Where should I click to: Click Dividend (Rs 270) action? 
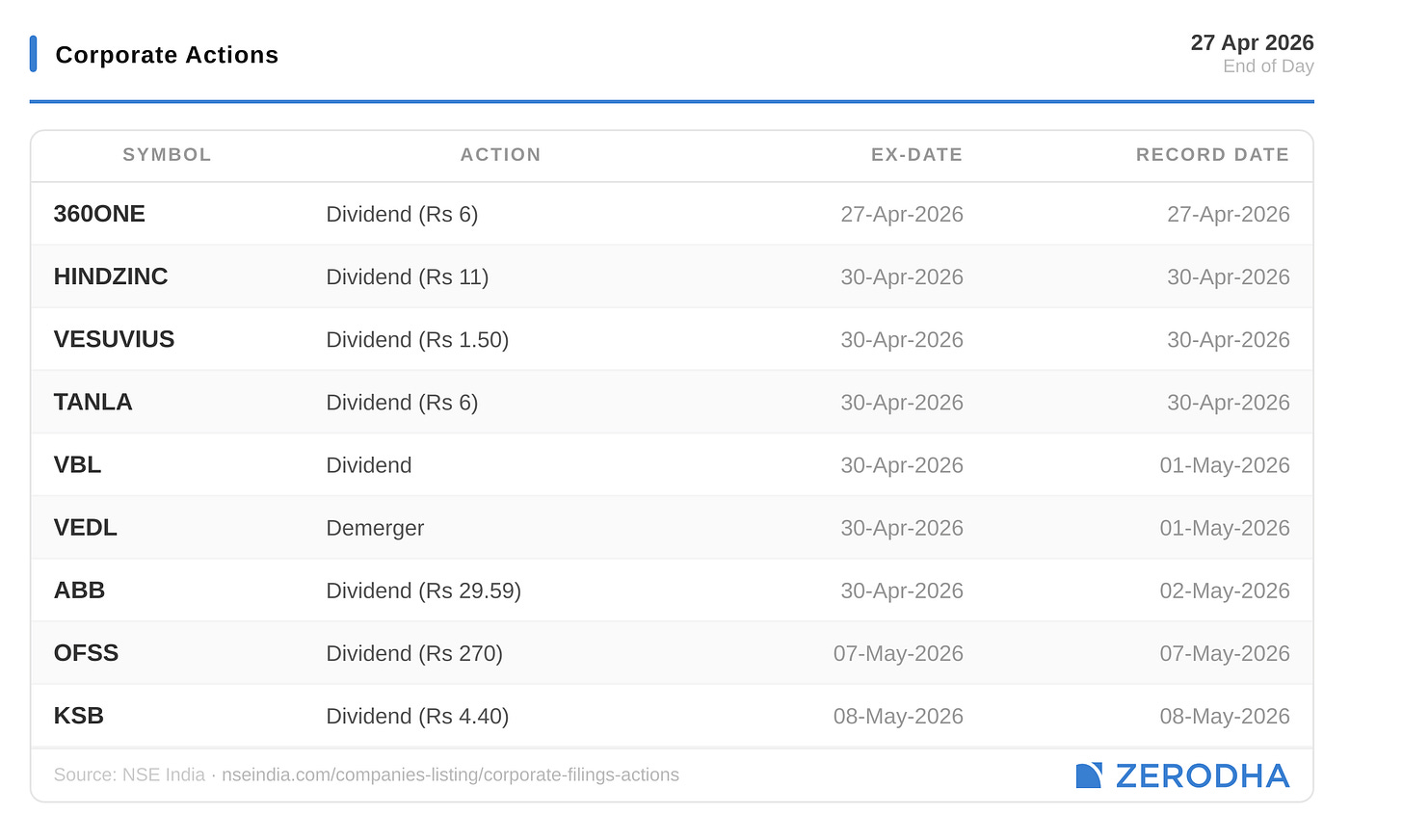click(414, 653)
